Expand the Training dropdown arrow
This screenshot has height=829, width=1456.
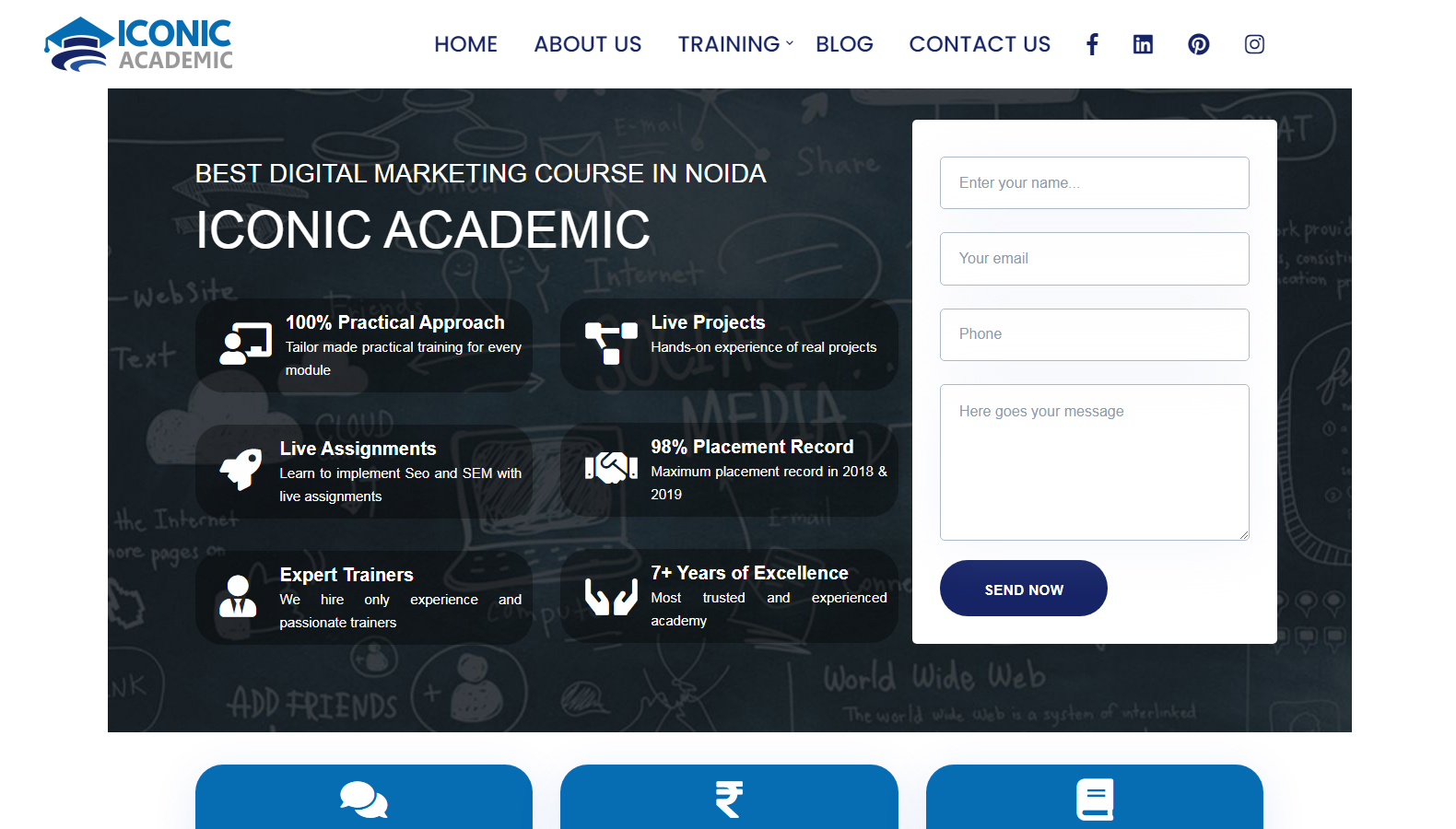(790, 43)
